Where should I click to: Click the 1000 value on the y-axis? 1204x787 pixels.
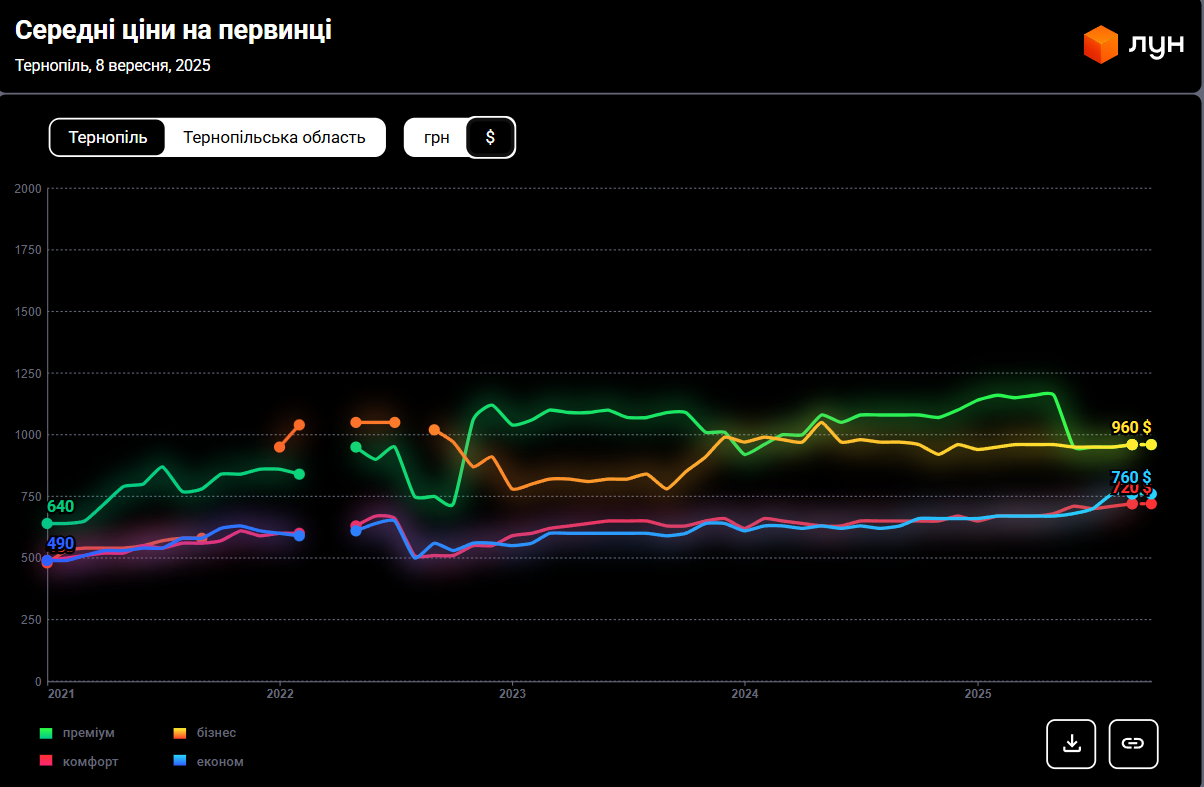29,435
